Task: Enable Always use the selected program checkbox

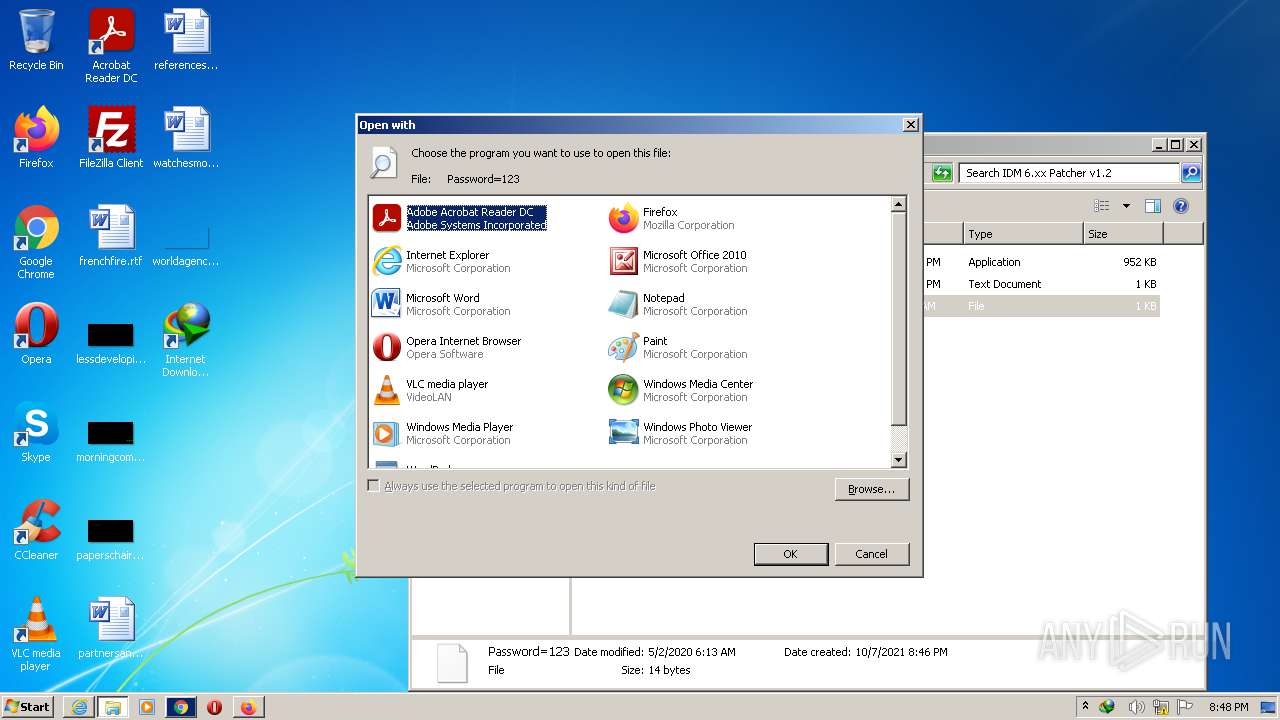Action: pyautogui.click(x=373, y=486)
